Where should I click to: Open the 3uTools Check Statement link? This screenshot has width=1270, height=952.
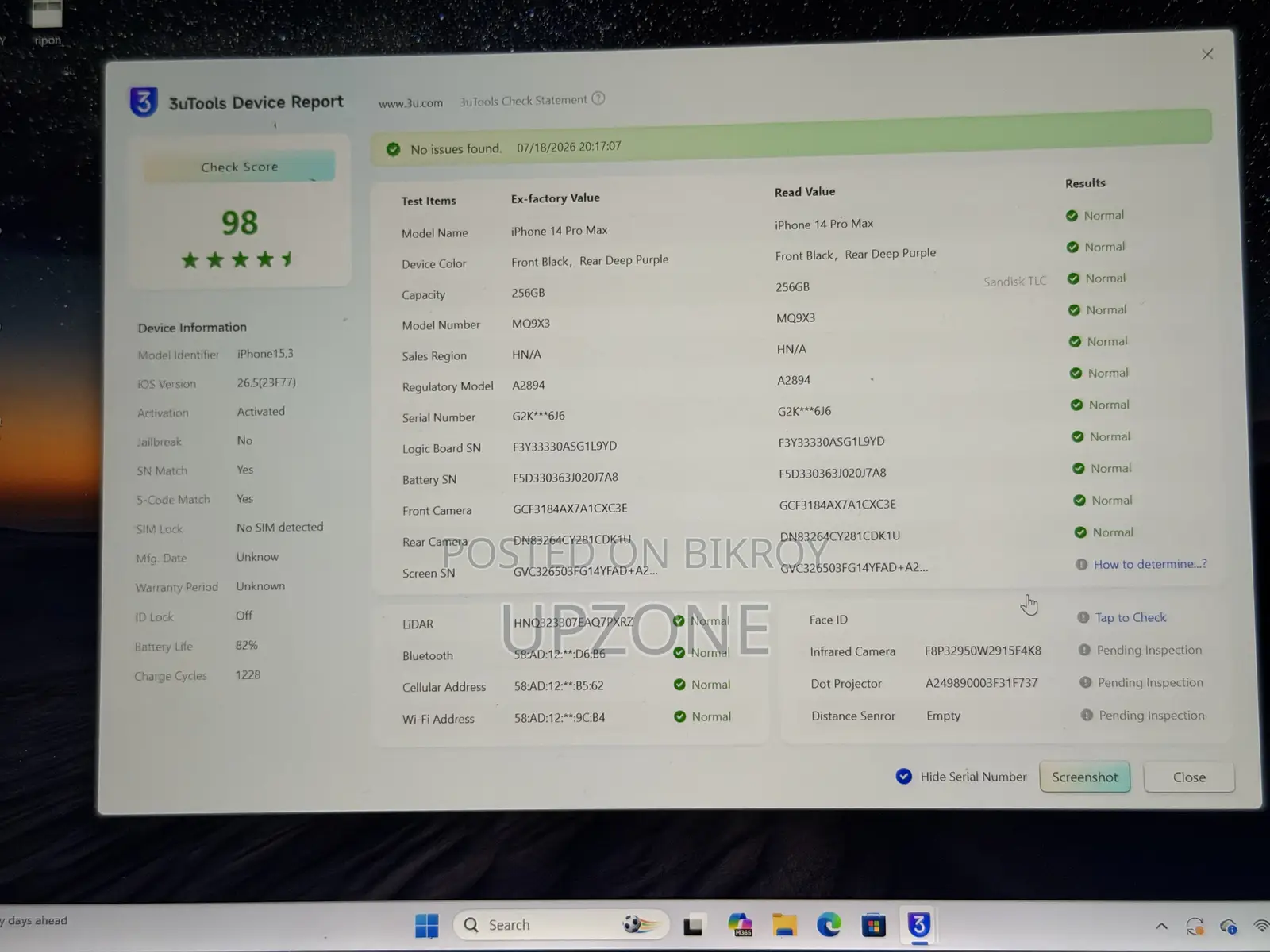coord(523,101)
